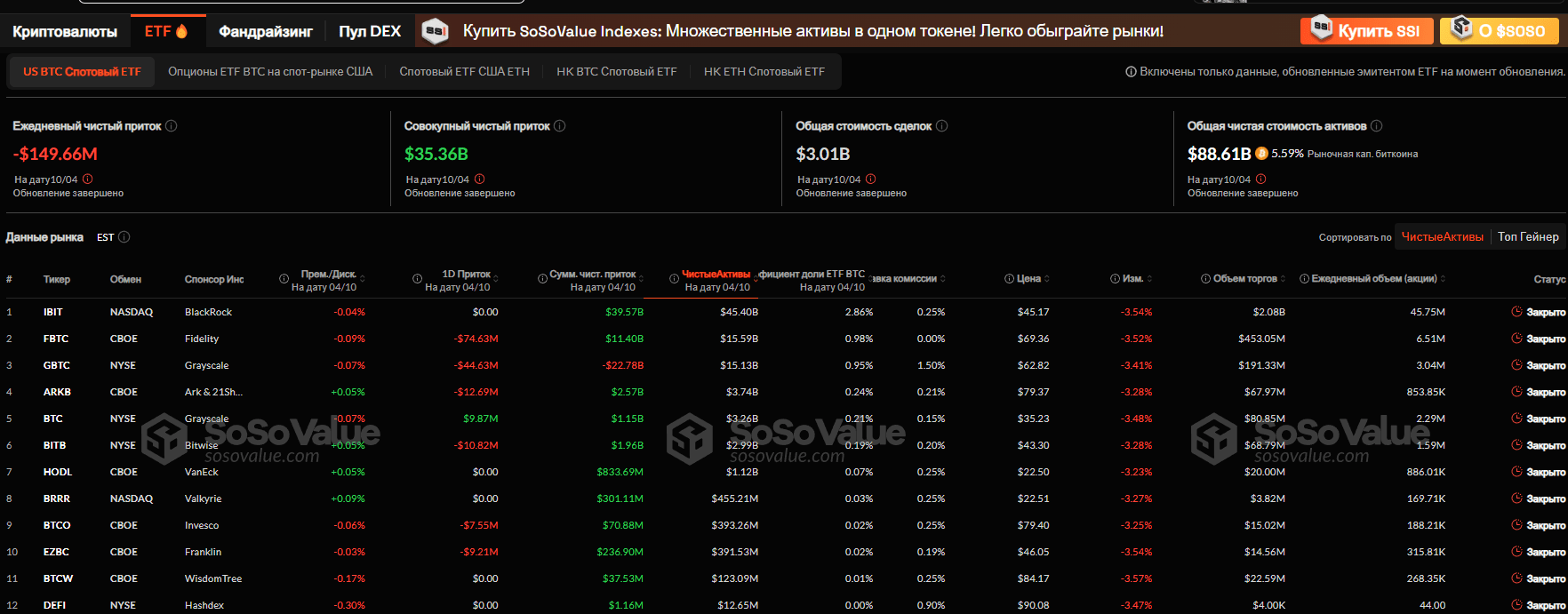
Task: Click the WisdomTree sponsor name
Action: tap(213, 578)
